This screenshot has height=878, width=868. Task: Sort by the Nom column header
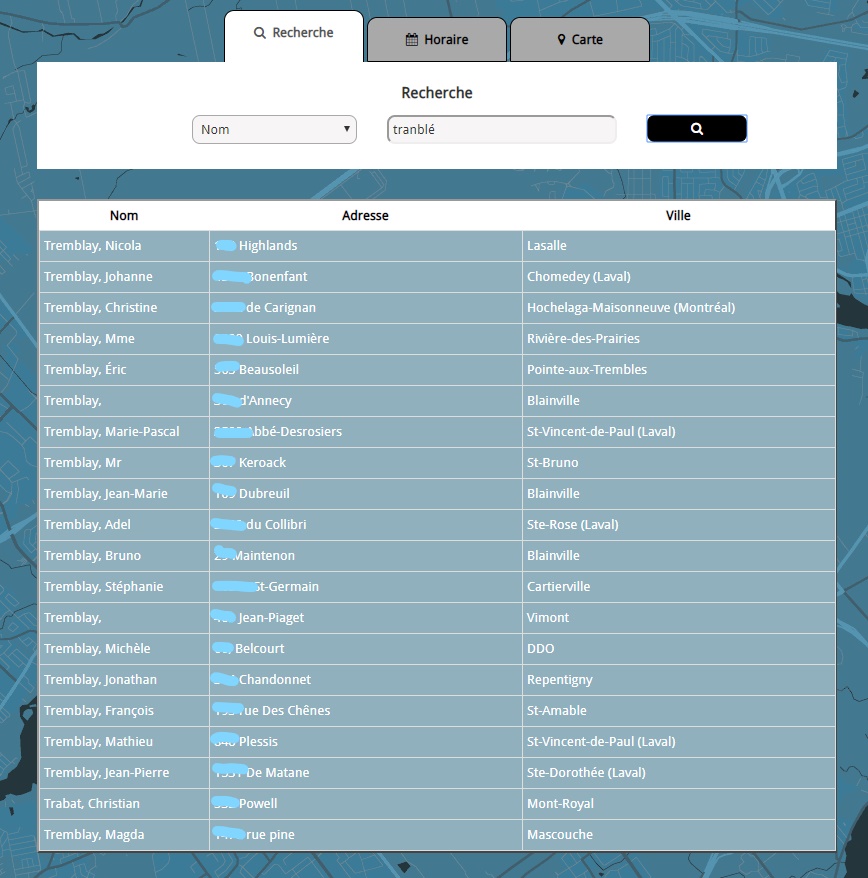(x=124, y=215)
